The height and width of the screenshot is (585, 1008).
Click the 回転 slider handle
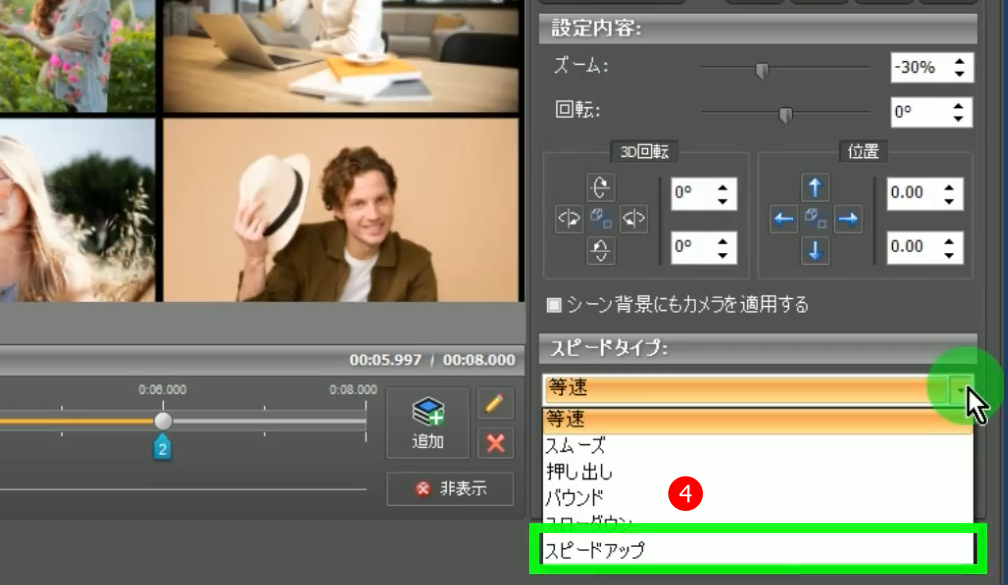coord(785,115)
